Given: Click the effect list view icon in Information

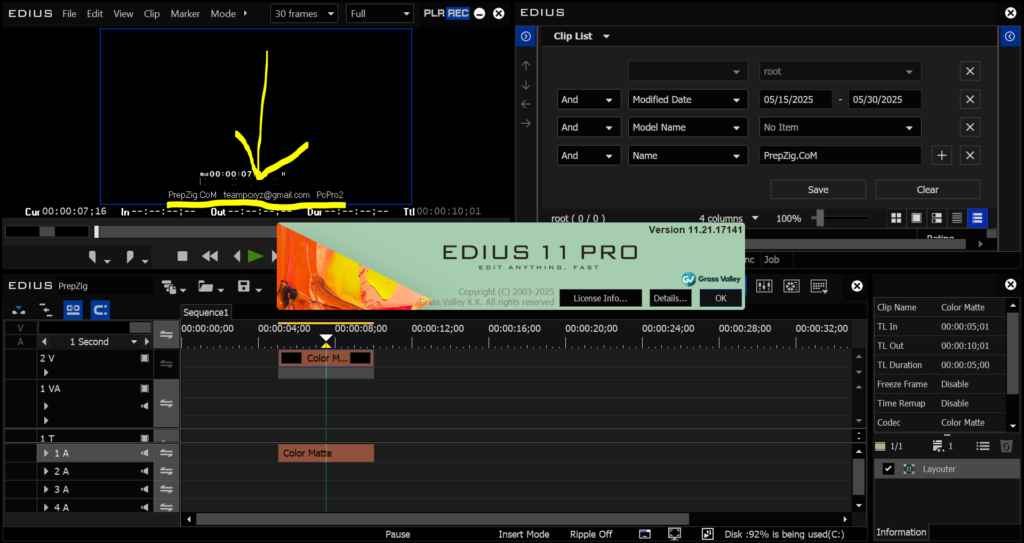Looking at the screenshot, I should (982, 446).
